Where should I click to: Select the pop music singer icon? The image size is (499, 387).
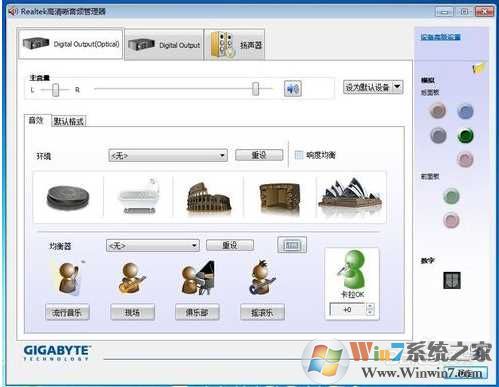click(69, 278)
